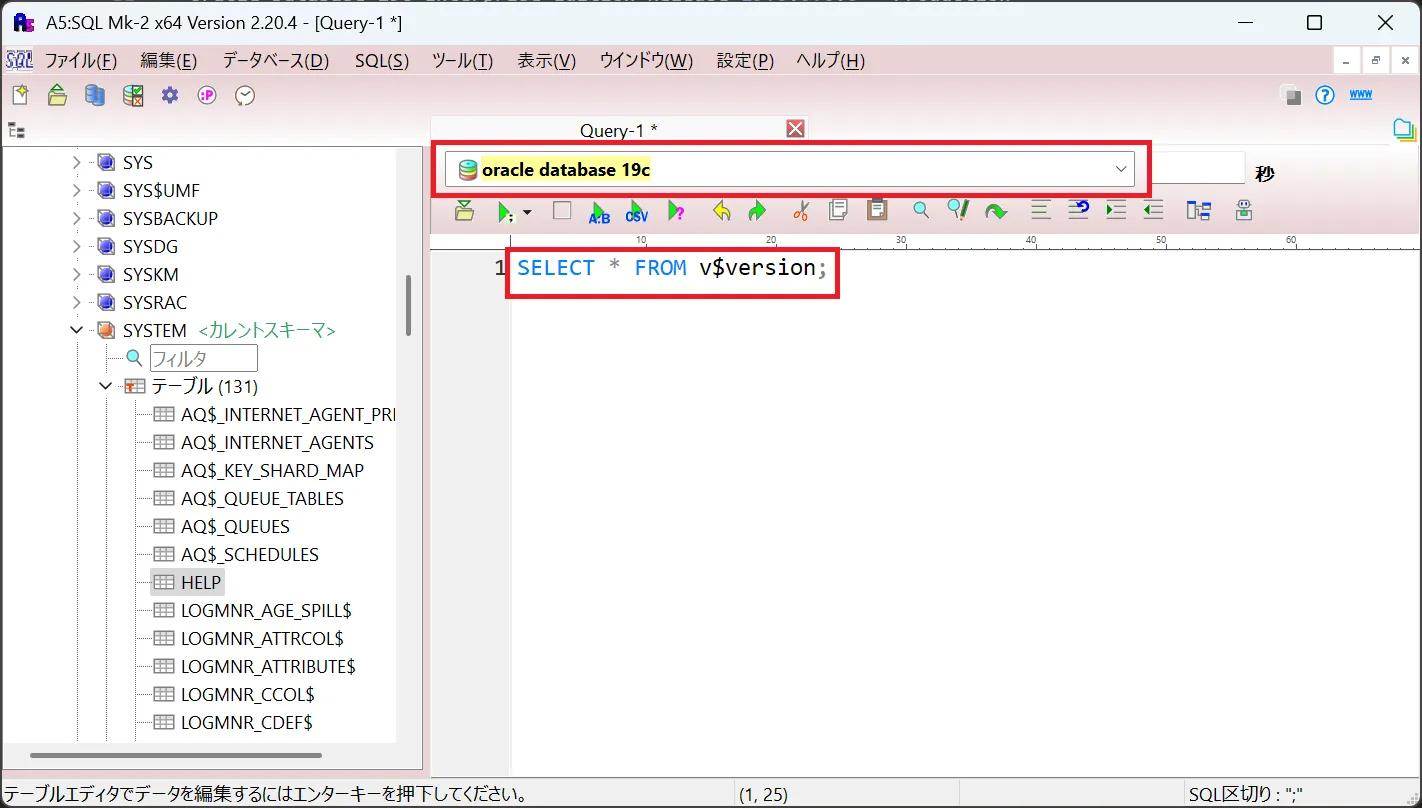Open the www web link icon
The height and width of the screenshot is (808, 1422).
[x=1361, y=95]
